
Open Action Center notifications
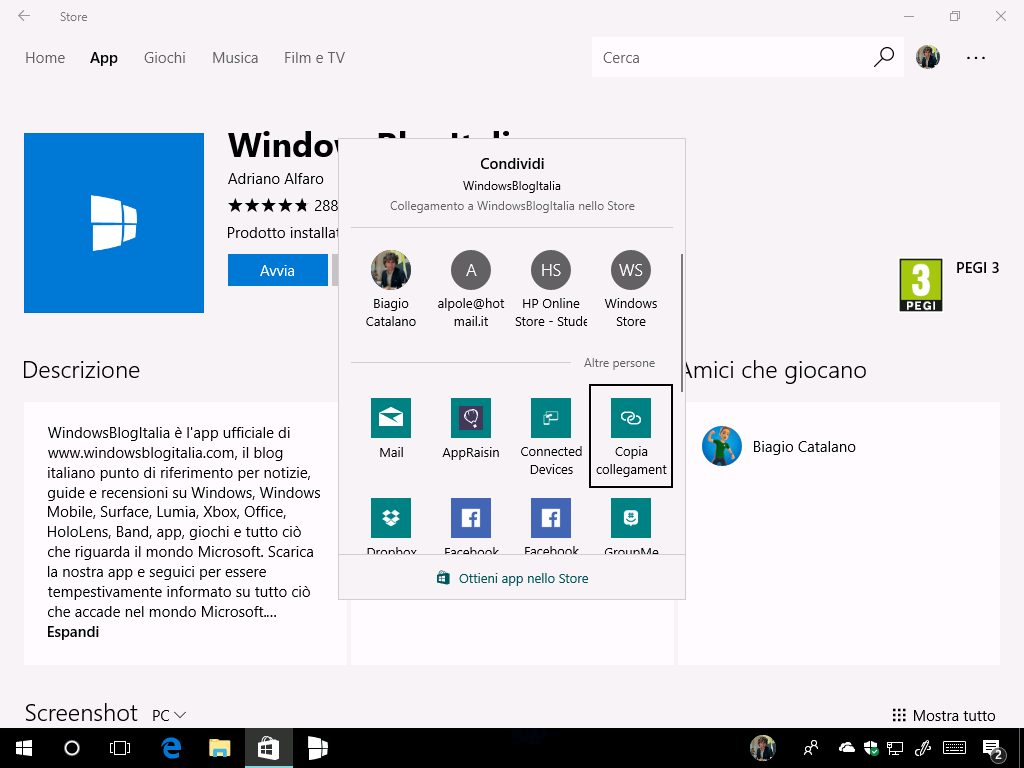click(993, 749)
